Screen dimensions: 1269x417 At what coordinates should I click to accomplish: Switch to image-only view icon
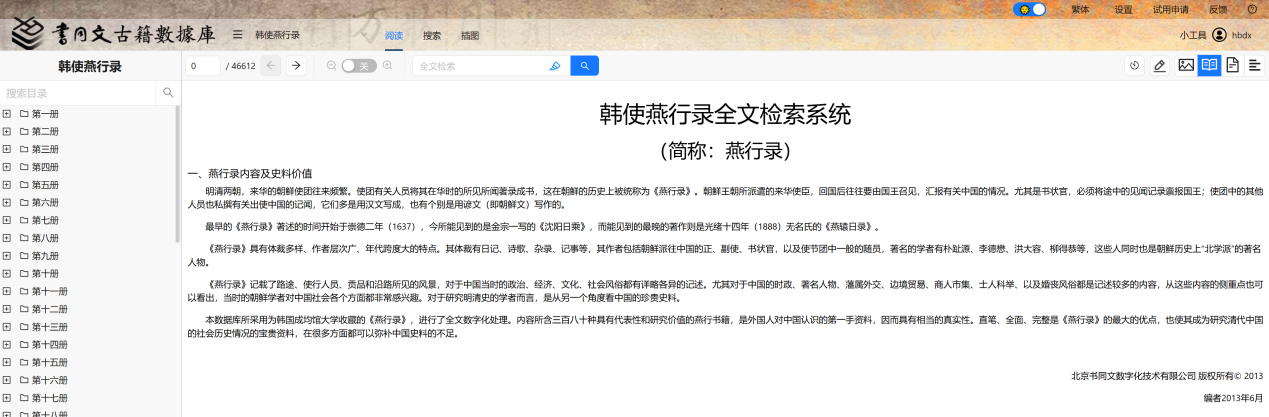point(1186,66)
